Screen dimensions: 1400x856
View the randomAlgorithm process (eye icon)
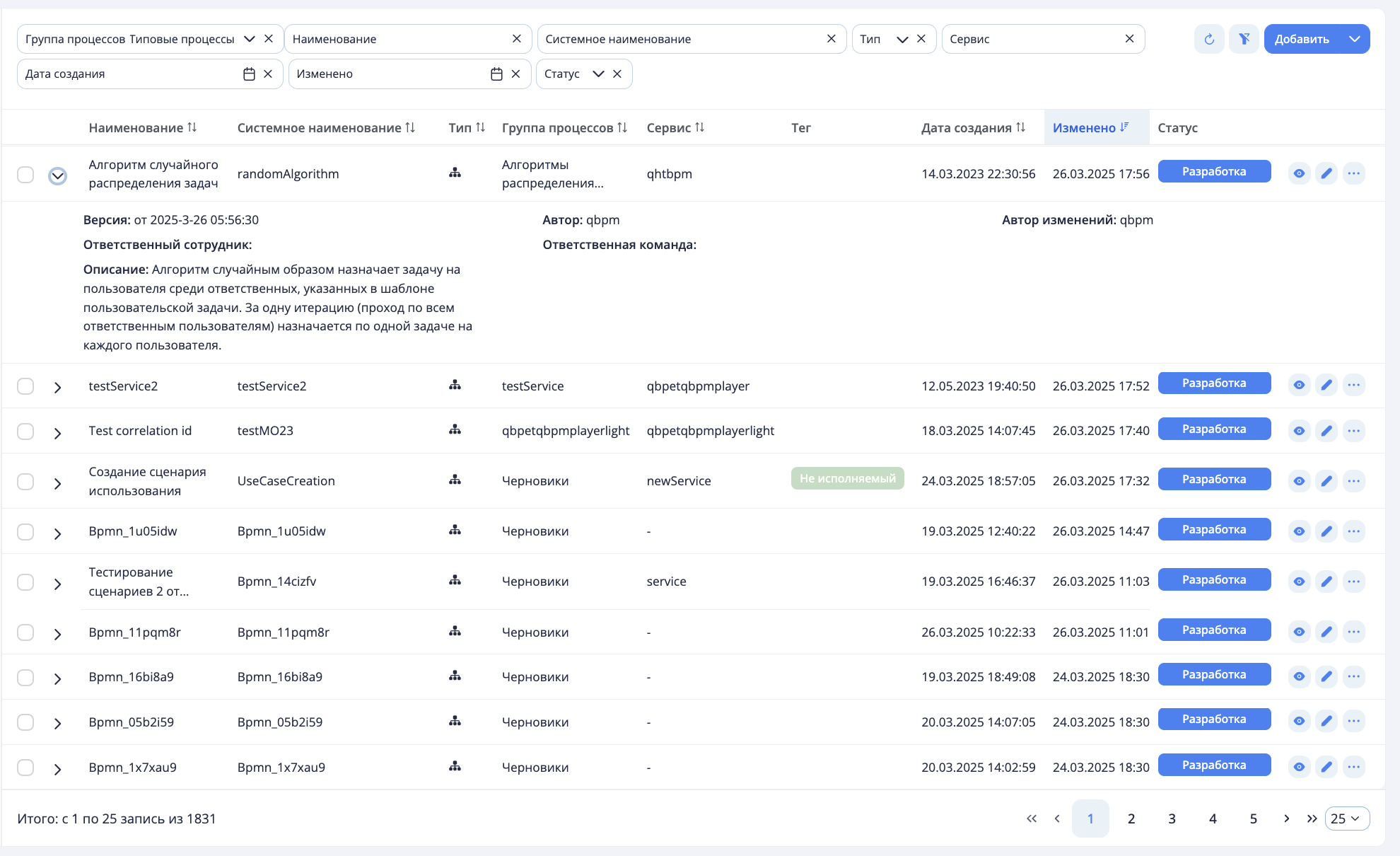click(1299, 173)
